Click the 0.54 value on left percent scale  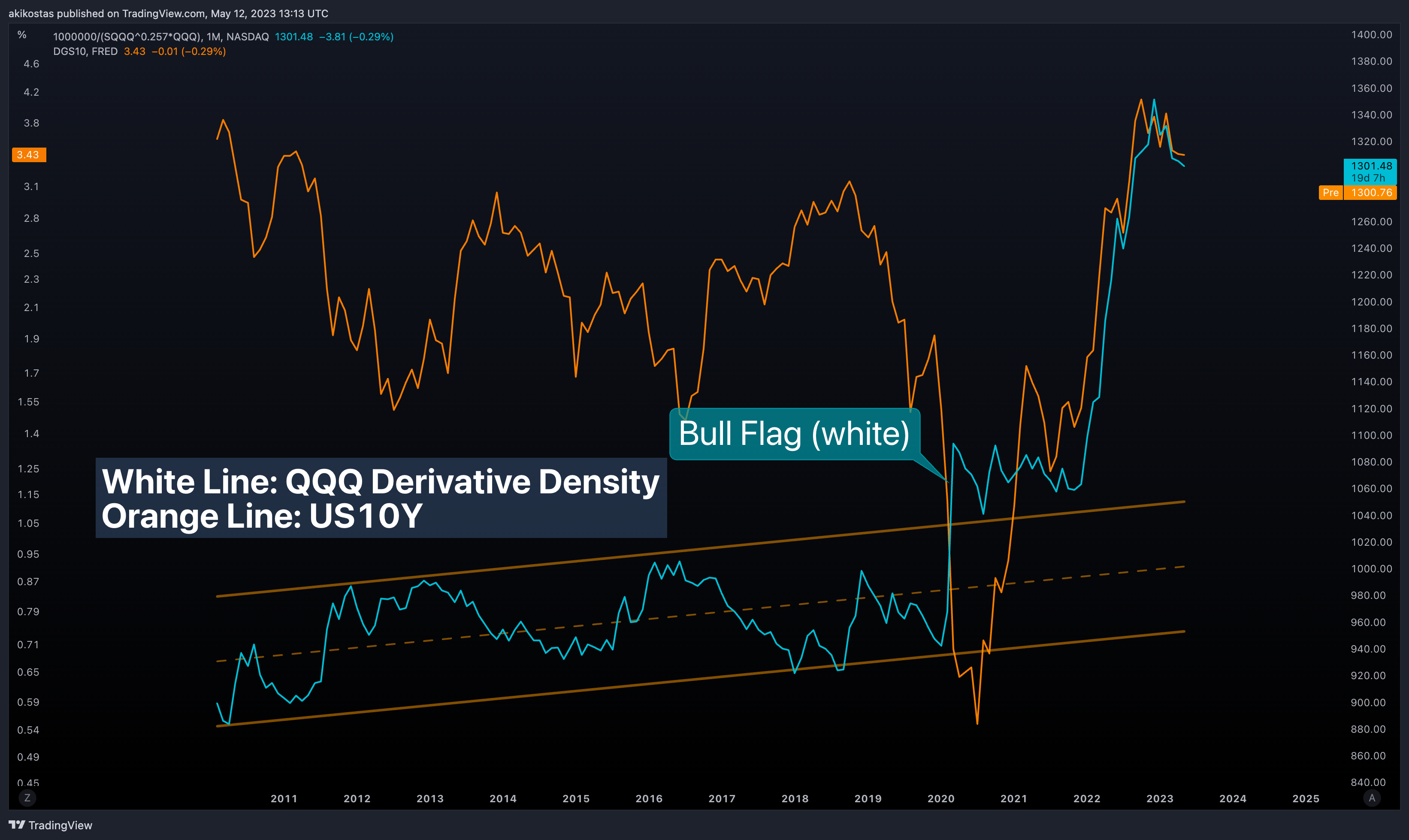pyautogui.click(x=28, y=730)
